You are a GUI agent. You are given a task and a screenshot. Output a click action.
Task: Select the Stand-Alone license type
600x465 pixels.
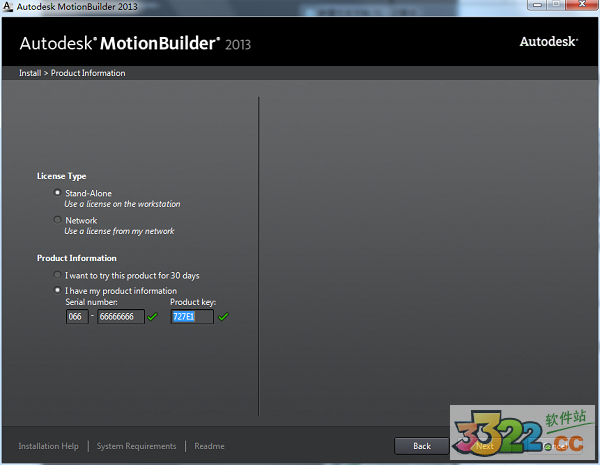click(57, 193)
